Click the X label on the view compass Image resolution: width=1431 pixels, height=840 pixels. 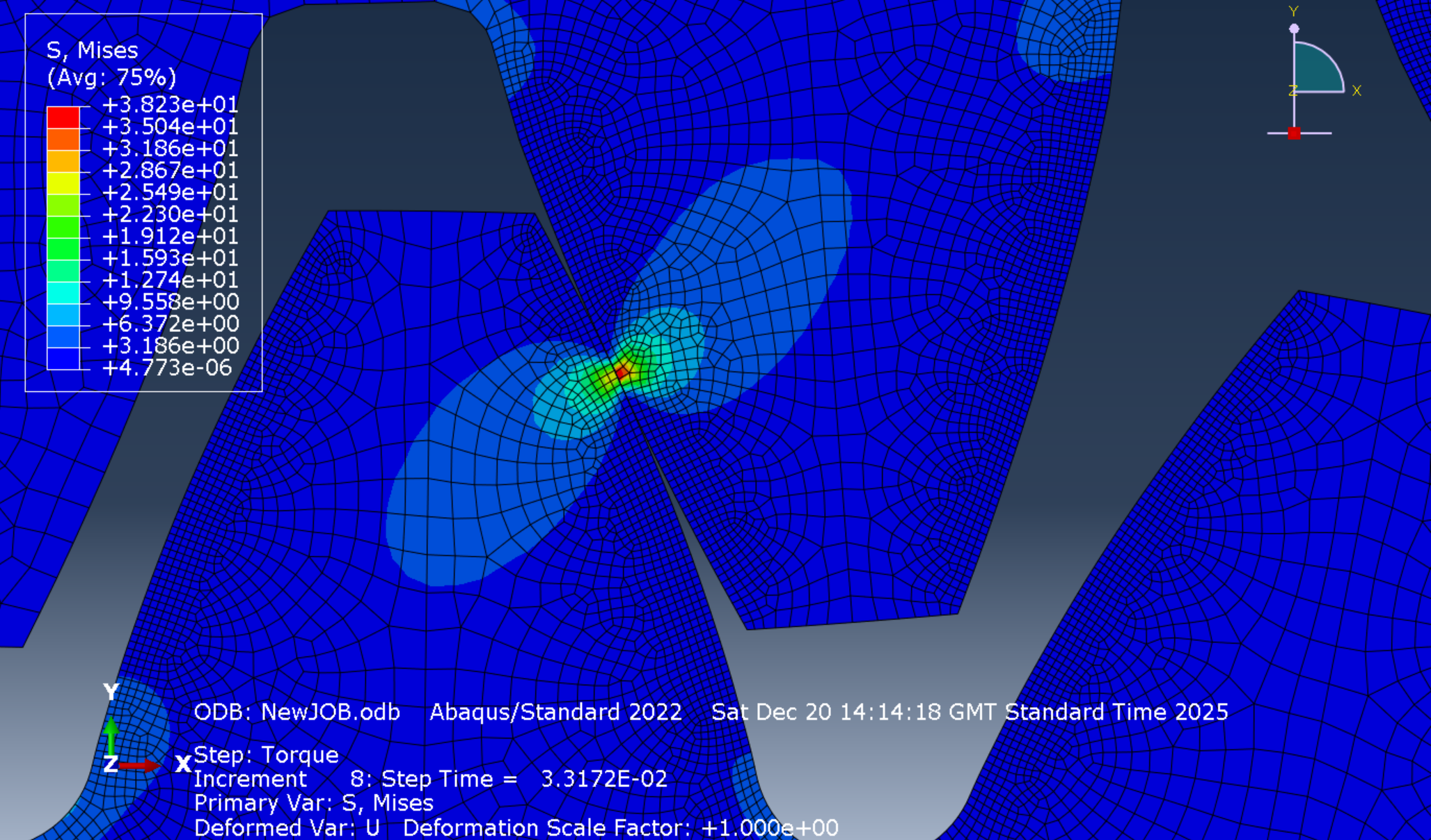(1357, 90)
